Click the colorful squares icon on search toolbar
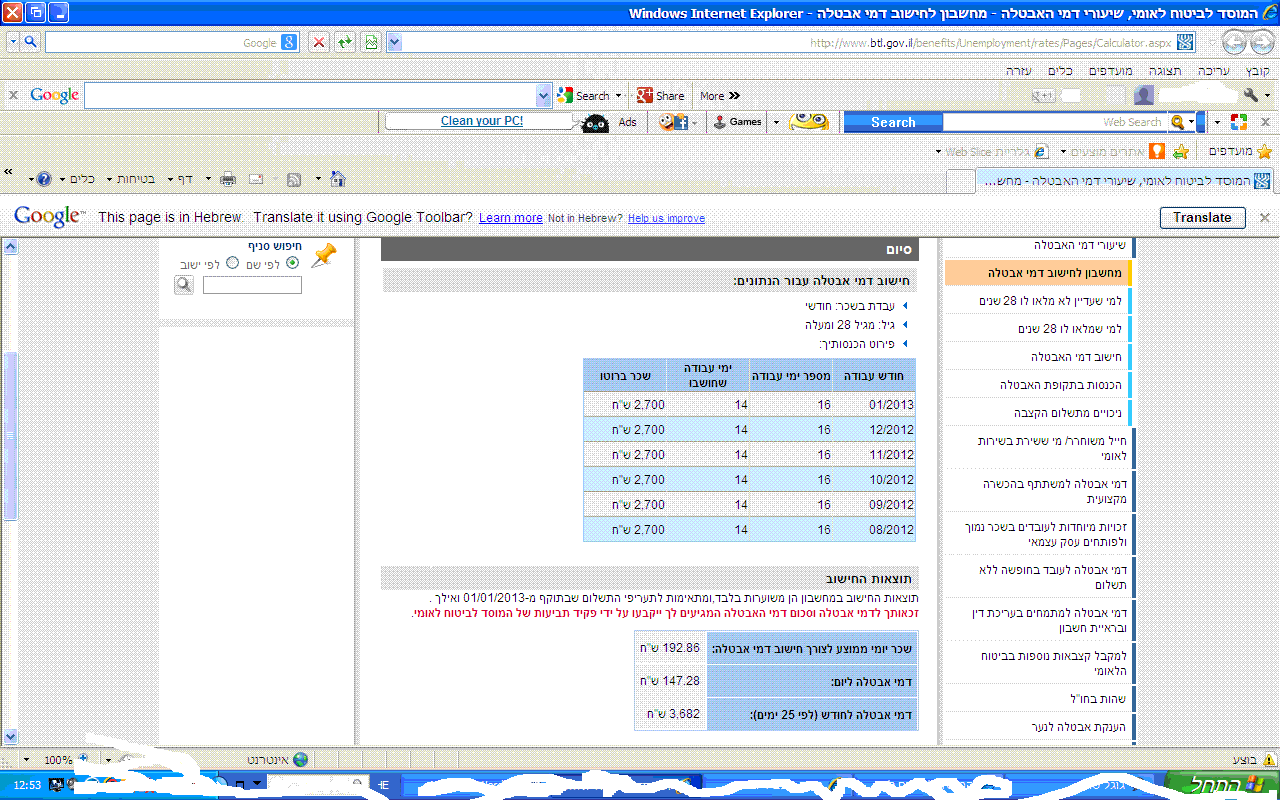This screenshot has height=800, width=1280. (1239, 122)
